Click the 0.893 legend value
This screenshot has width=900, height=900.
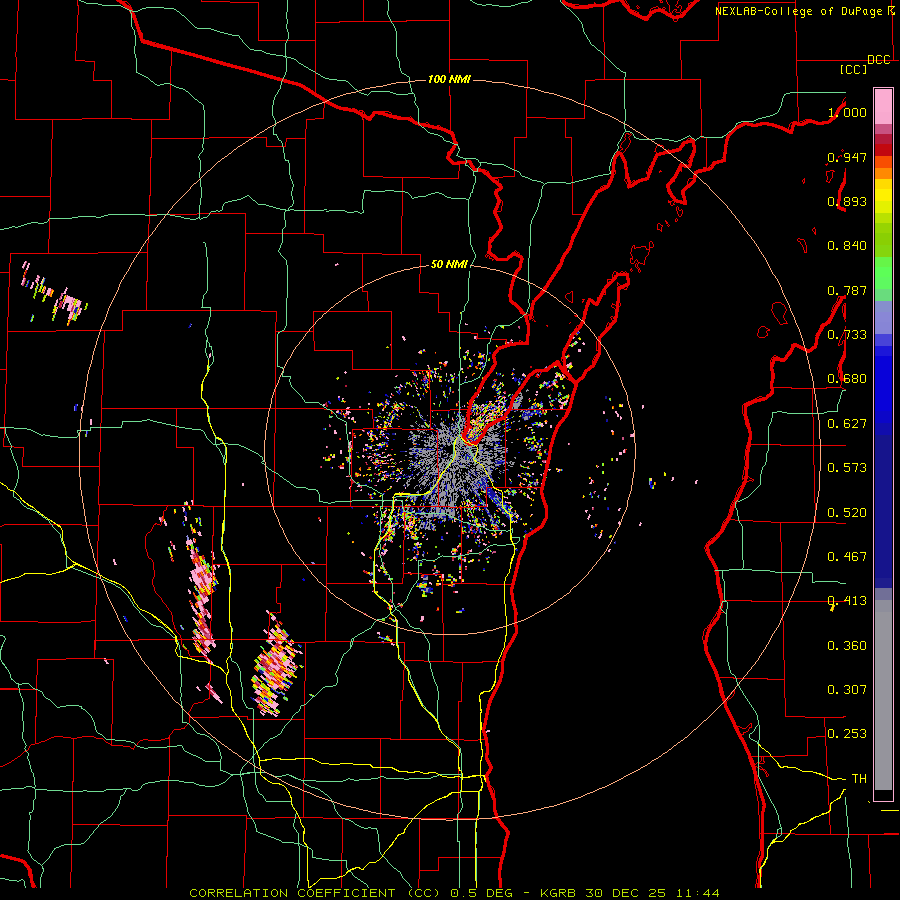(x=847, y=201)
